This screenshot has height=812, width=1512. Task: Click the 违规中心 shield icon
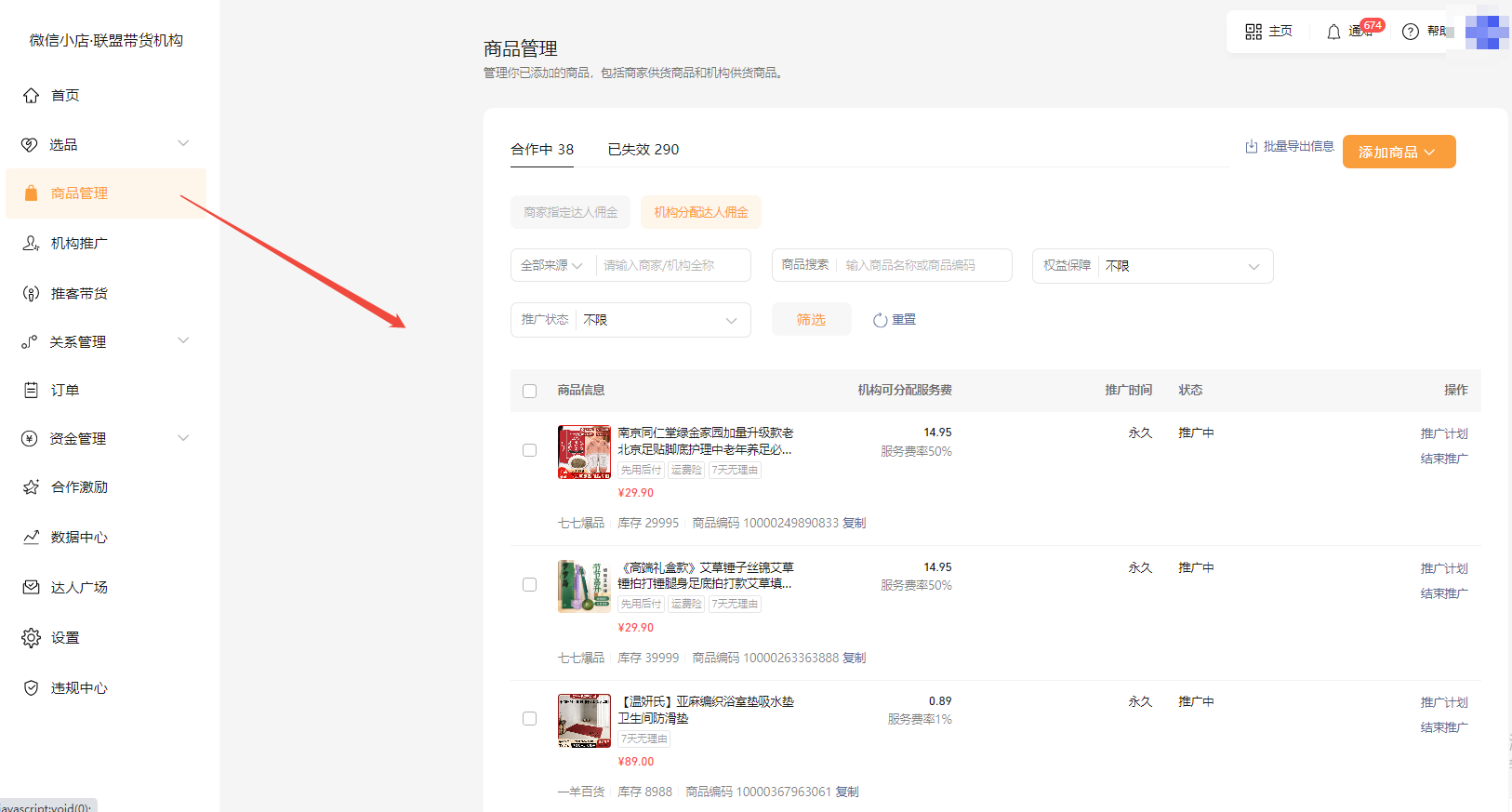coord(32,687)
